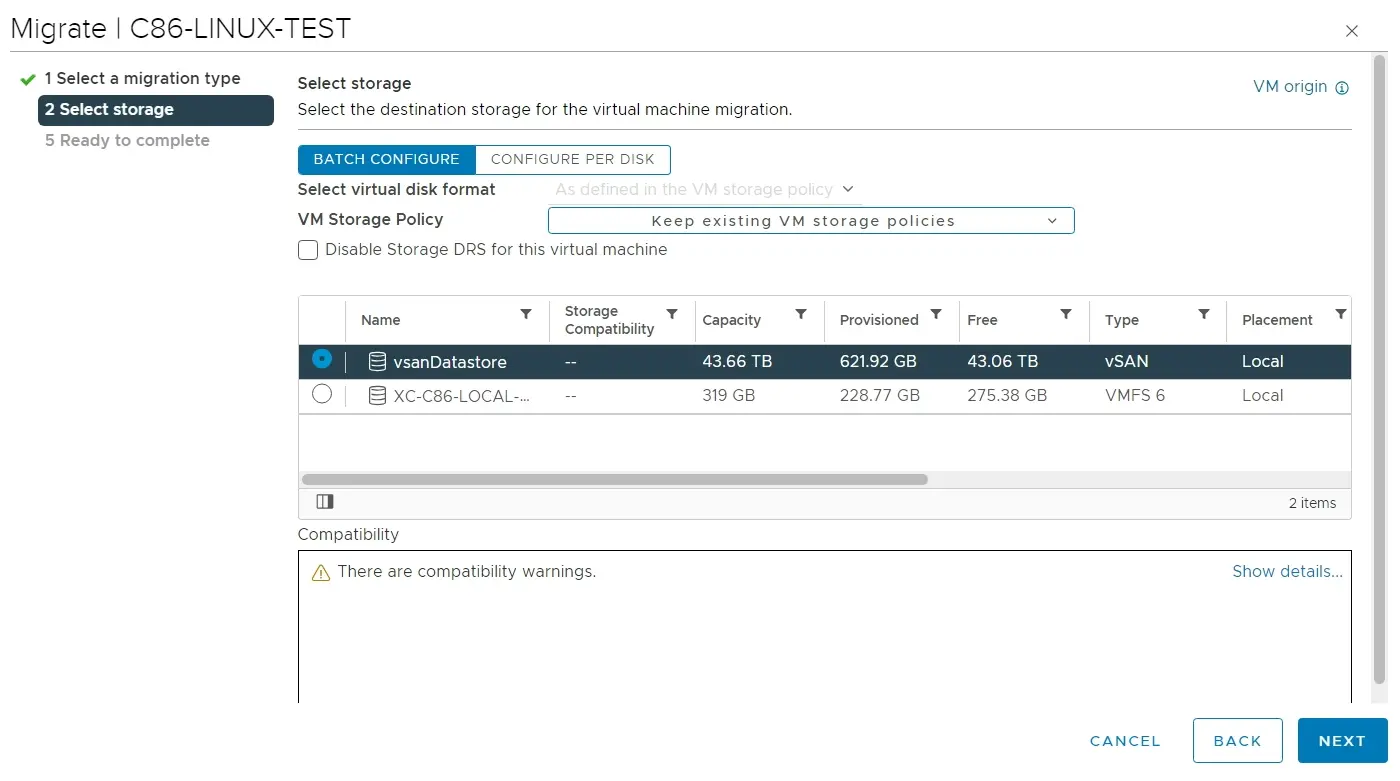Switch to Configure Per Disk tab
1400x781 pixels.
pos(572,160)
